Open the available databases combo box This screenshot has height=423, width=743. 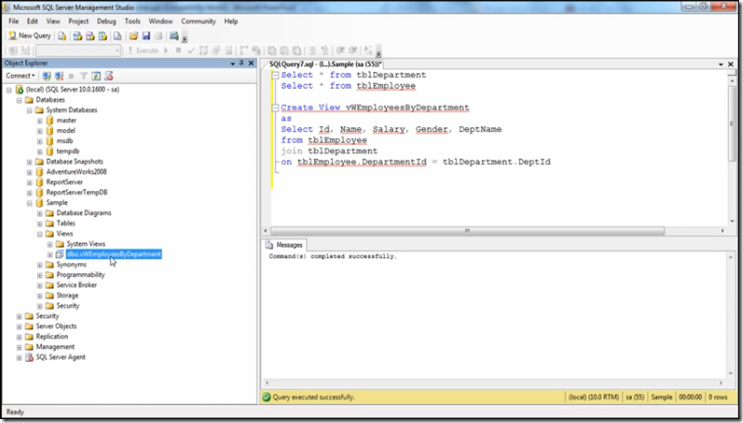tap(78, 50)
